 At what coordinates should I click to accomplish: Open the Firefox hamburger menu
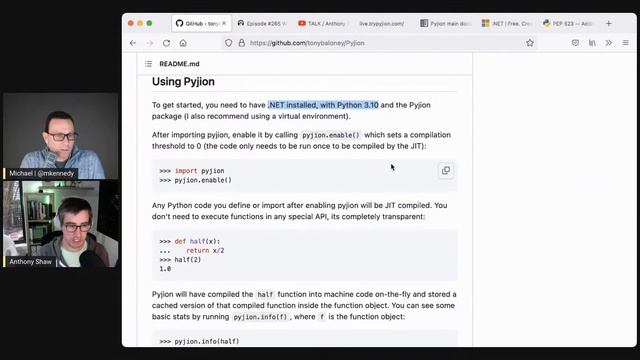coord(625,43)
